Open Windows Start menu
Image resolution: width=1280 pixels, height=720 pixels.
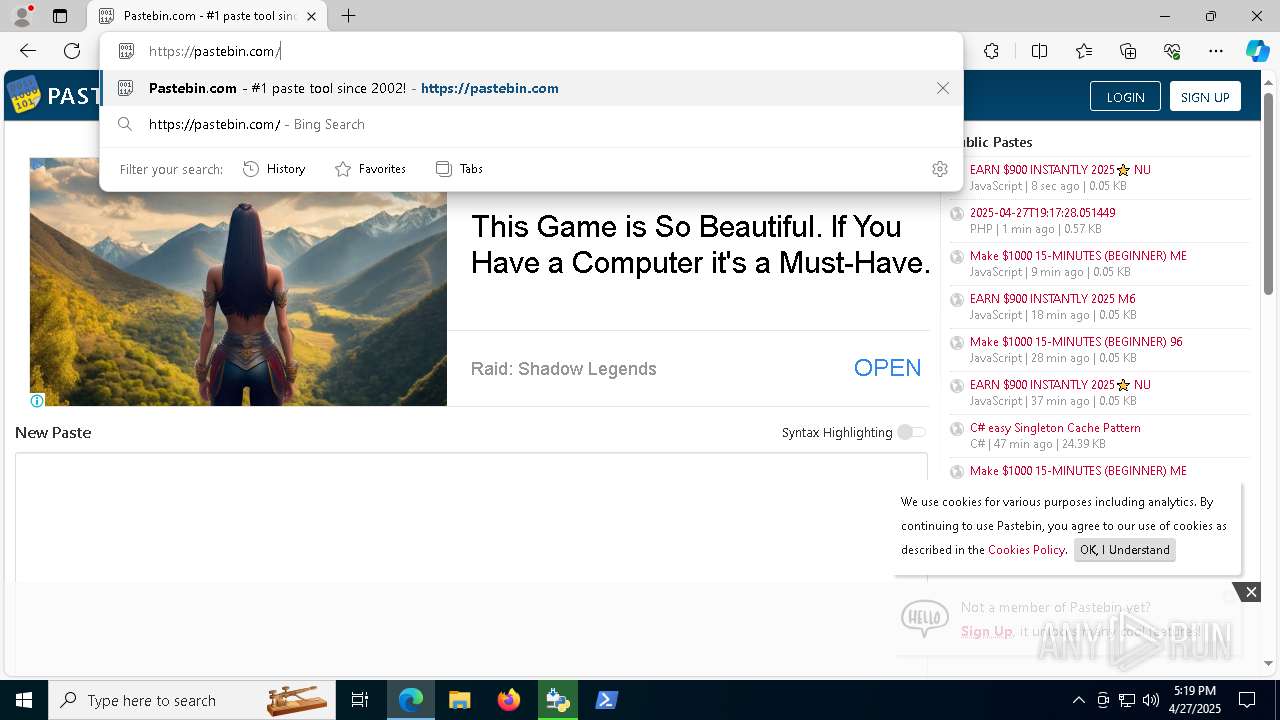[x=24, y=700]
